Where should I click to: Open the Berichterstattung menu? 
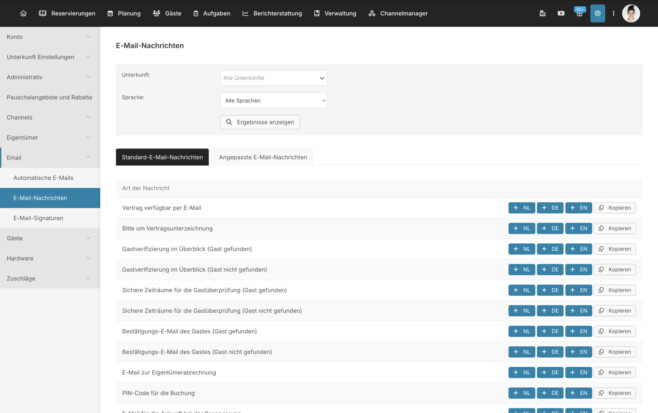272,13
